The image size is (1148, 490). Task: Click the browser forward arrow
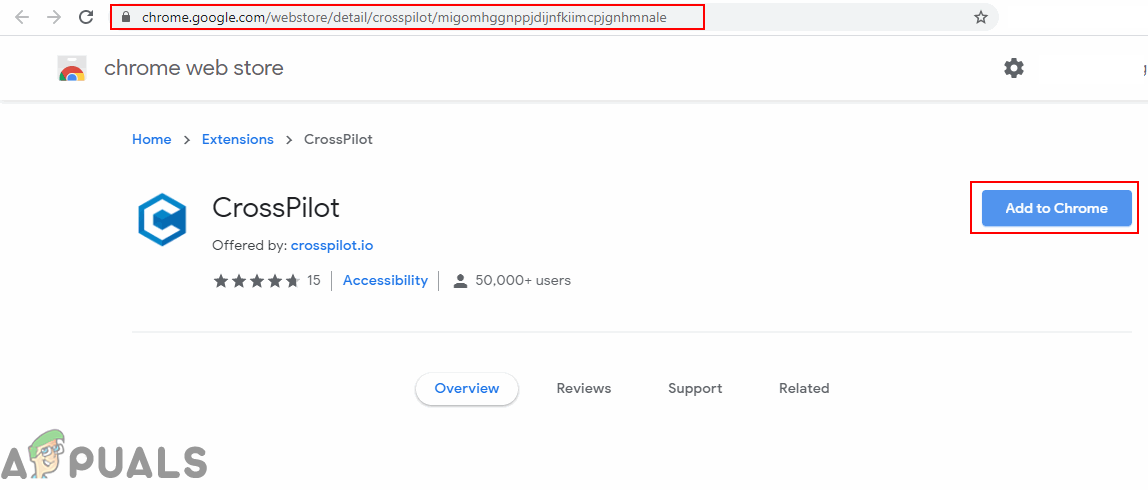[54, 17]
